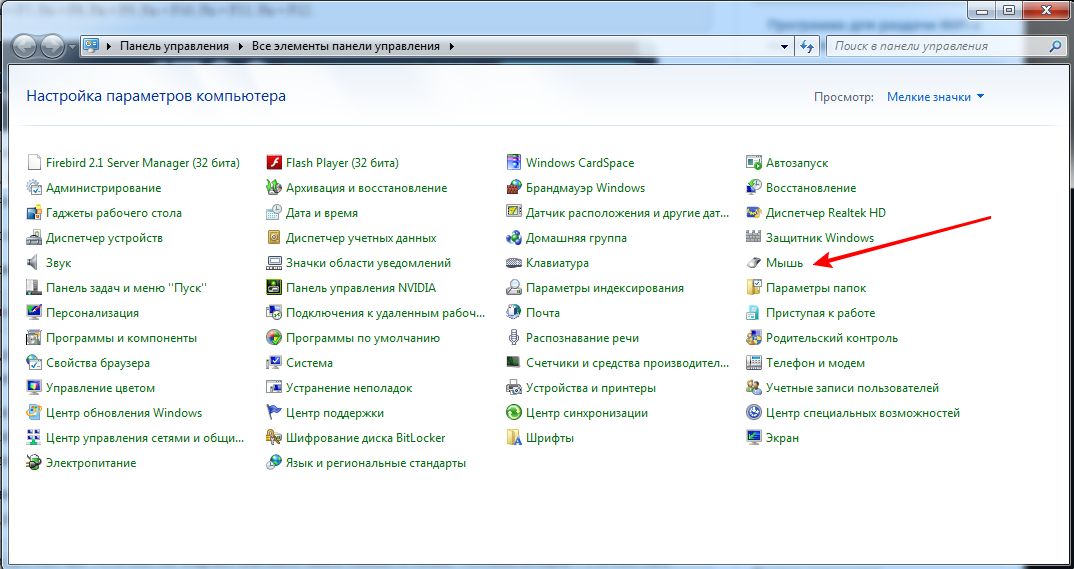
Task: Click the Телефон и модем link
Action: click(x=815, y=363)
